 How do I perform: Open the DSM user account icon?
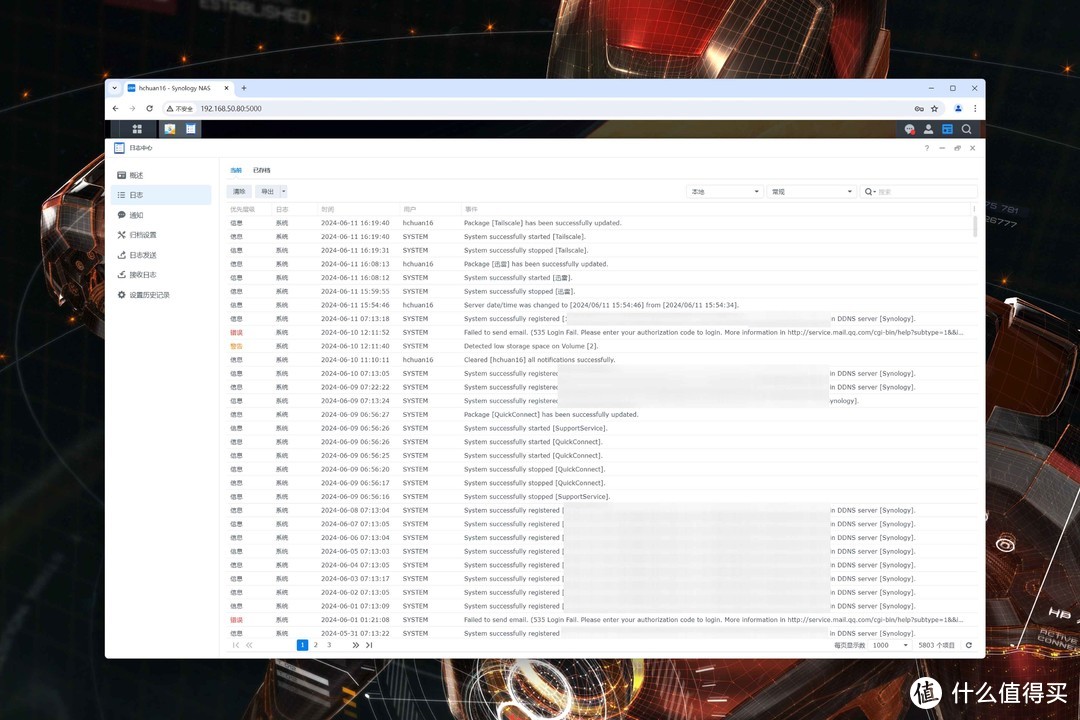[928, 129]
